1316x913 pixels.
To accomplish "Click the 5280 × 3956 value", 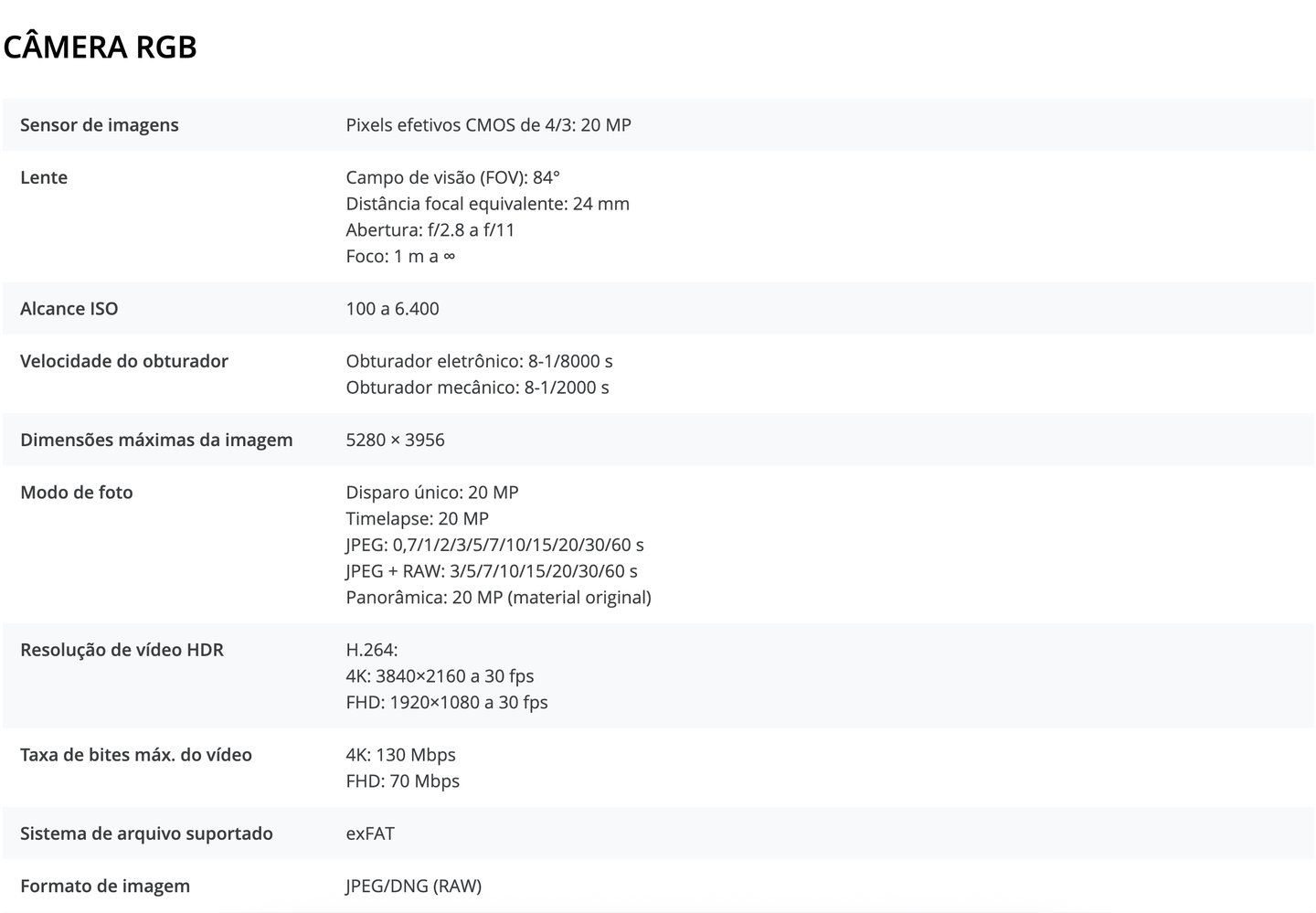I will 395,440.
